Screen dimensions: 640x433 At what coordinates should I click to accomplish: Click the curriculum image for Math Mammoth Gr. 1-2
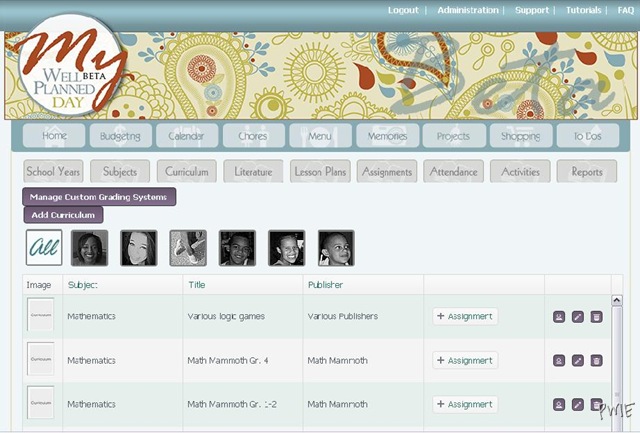[41, 403]
